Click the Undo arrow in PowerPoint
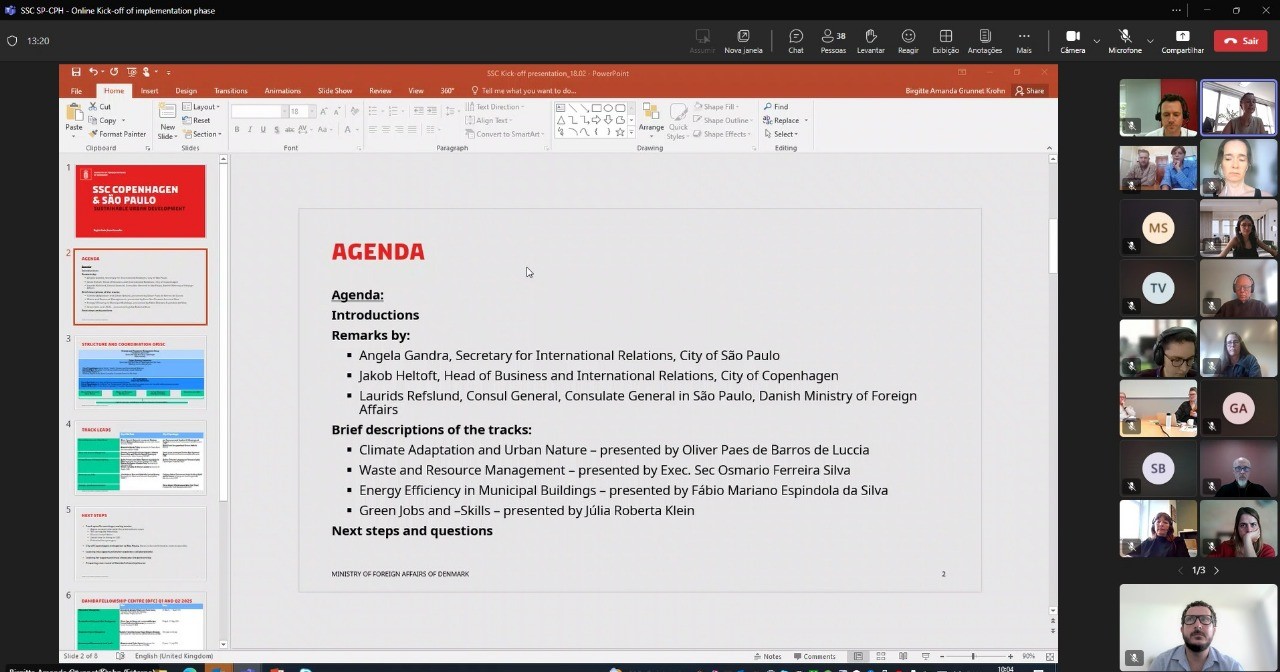1280x672 pixels. (x=93, y=72)
